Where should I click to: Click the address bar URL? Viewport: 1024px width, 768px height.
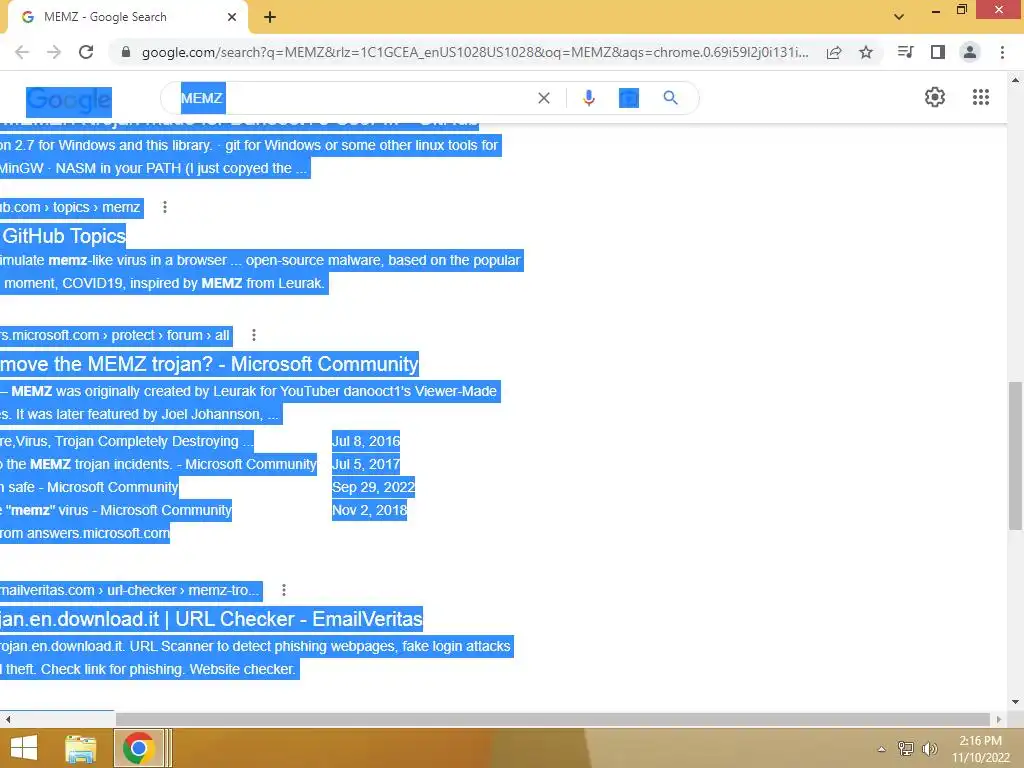pos(475,52)
